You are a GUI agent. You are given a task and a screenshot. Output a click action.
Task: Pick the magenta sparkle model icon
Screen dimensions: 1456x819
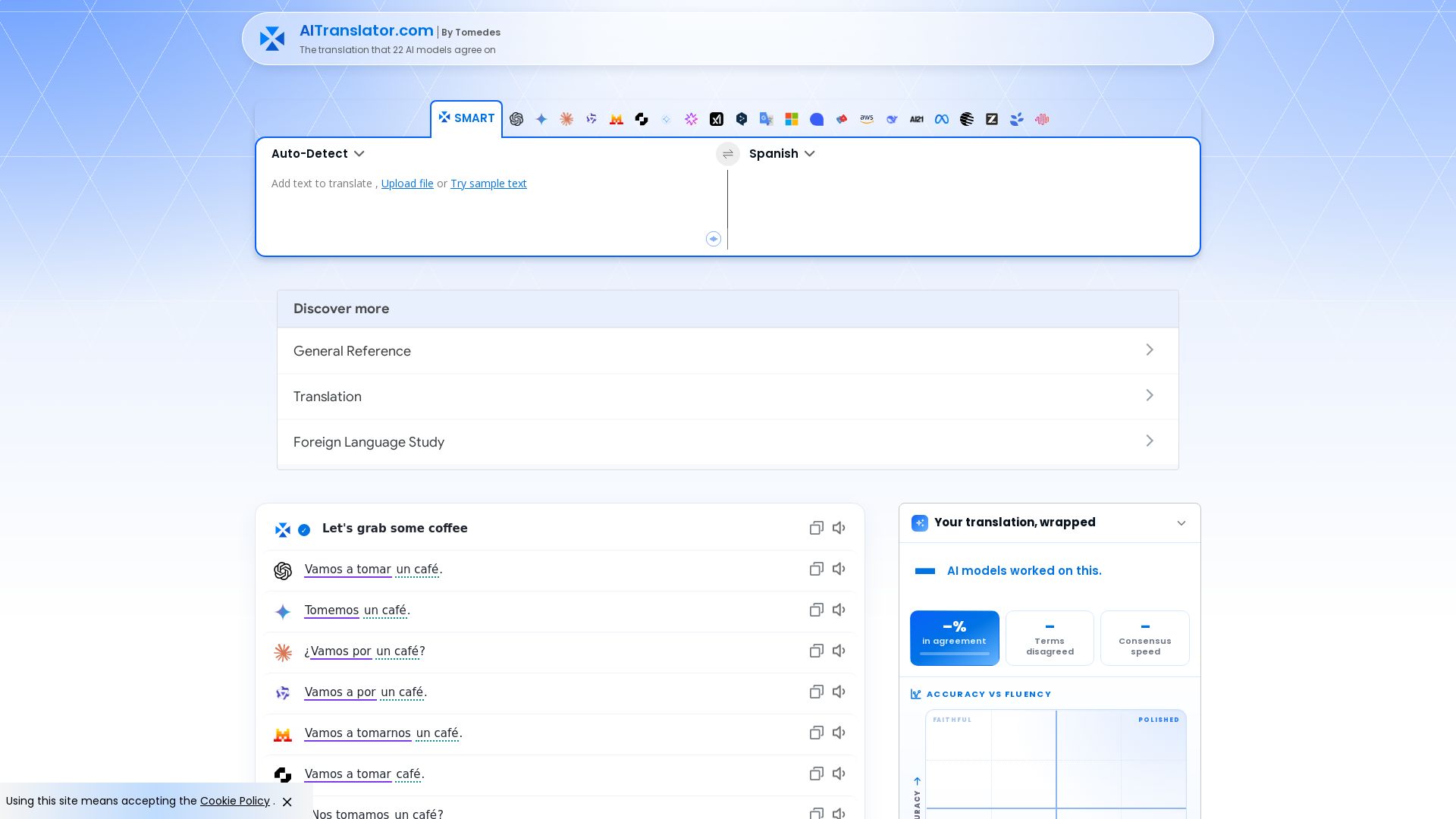coord(692,119)
